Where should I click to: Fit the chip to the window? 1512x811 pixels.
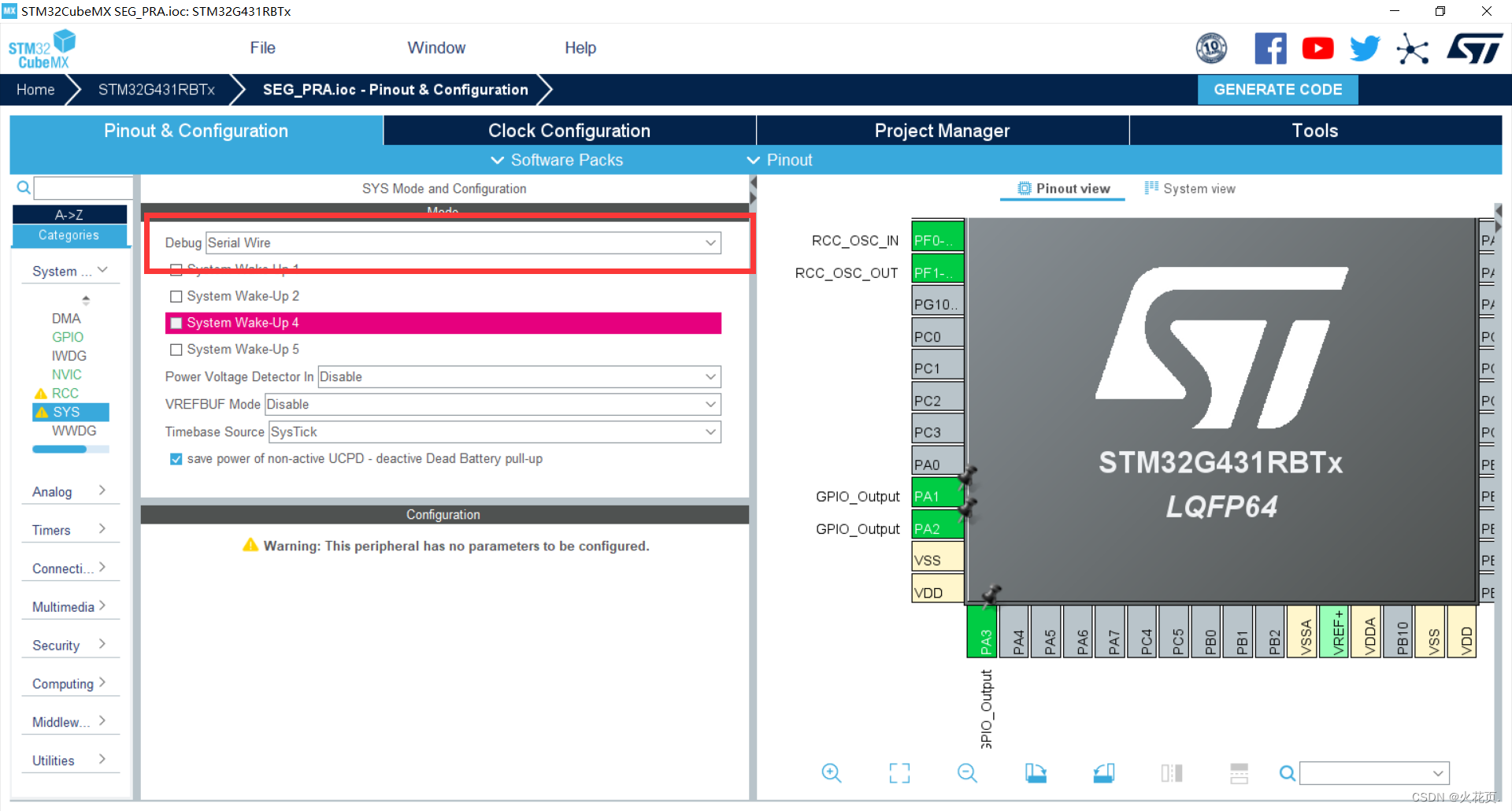899,773
